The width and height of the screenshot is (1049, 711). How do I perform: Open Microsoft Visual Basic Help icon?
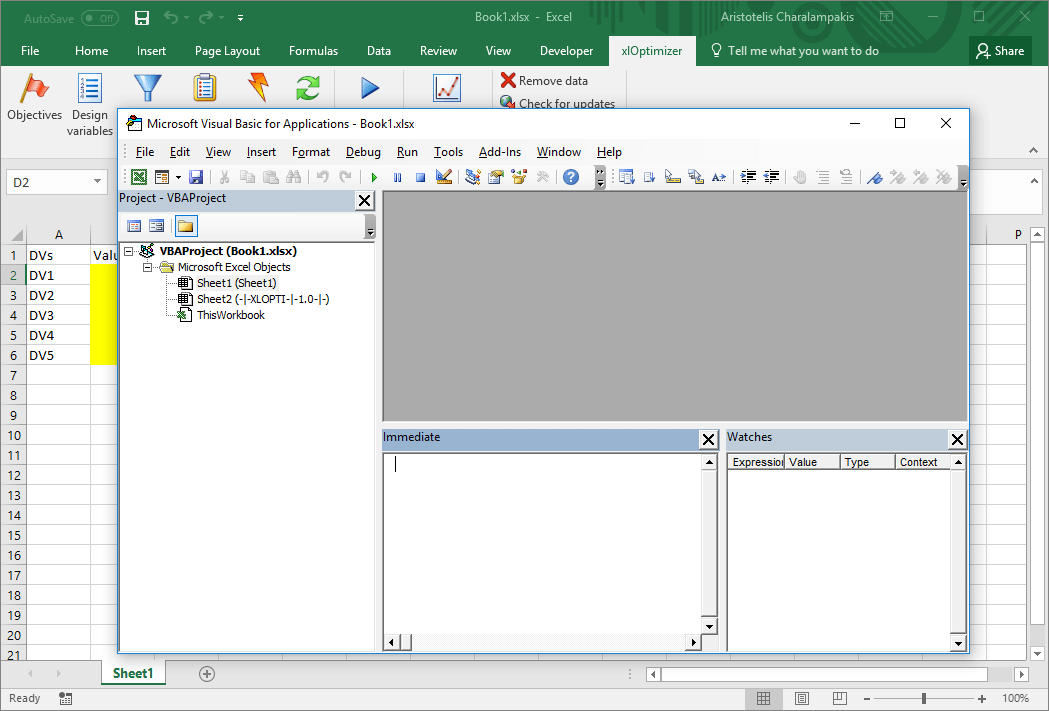point(570,177)
